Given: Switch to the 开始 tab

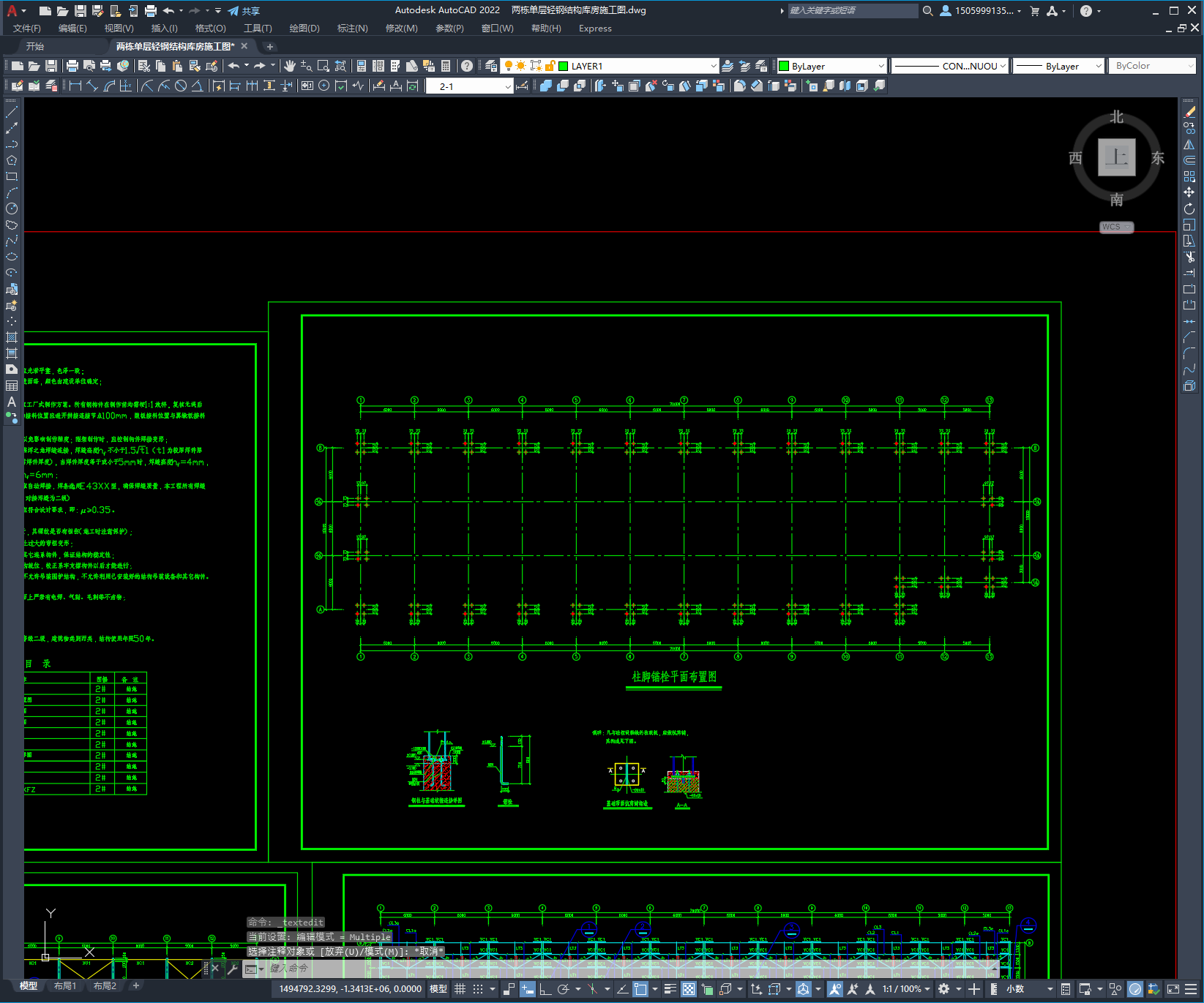Looking at the screenshot, I should point(35,46).
